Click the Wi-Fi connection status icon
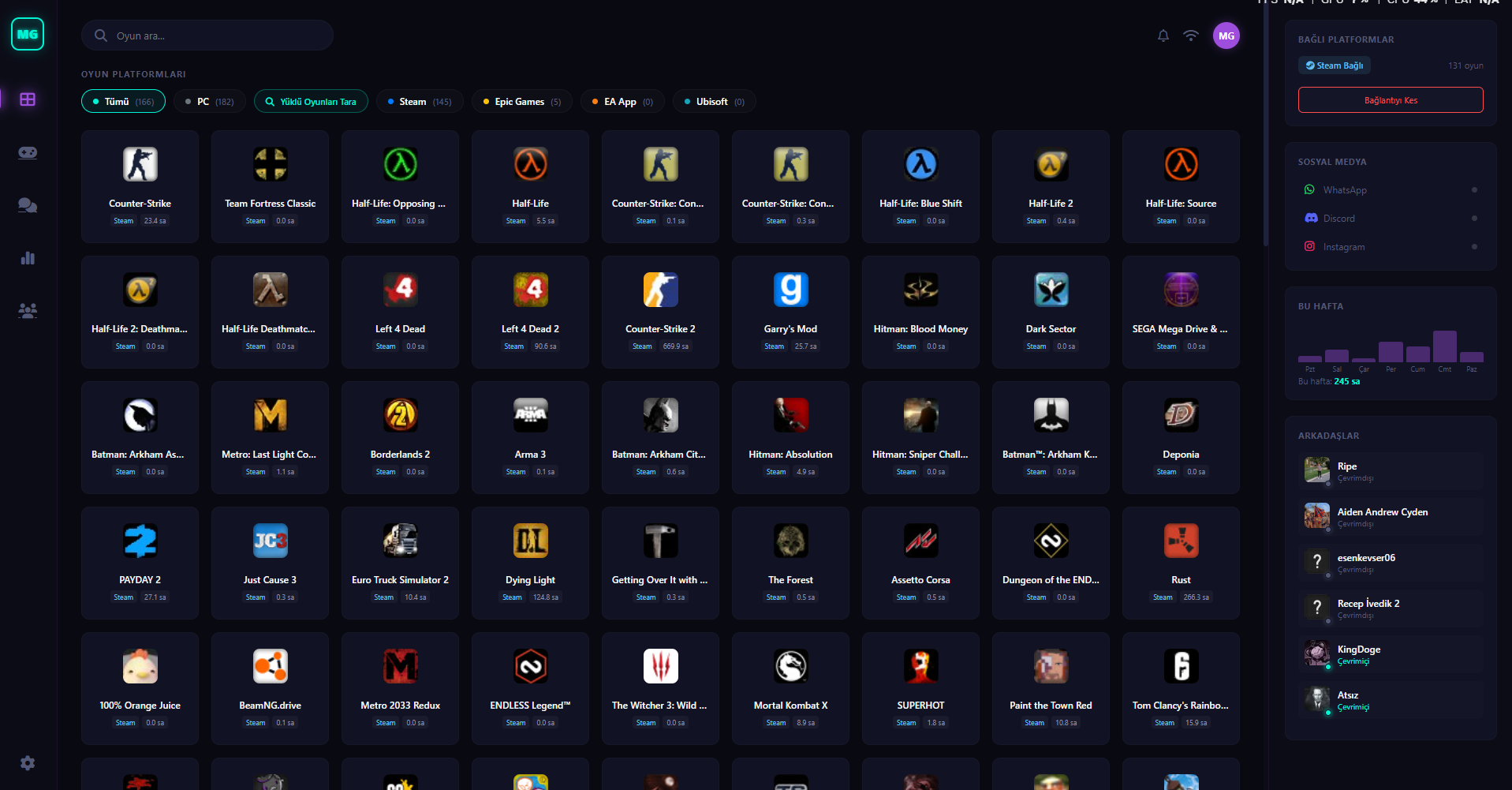 (1191, 36)
